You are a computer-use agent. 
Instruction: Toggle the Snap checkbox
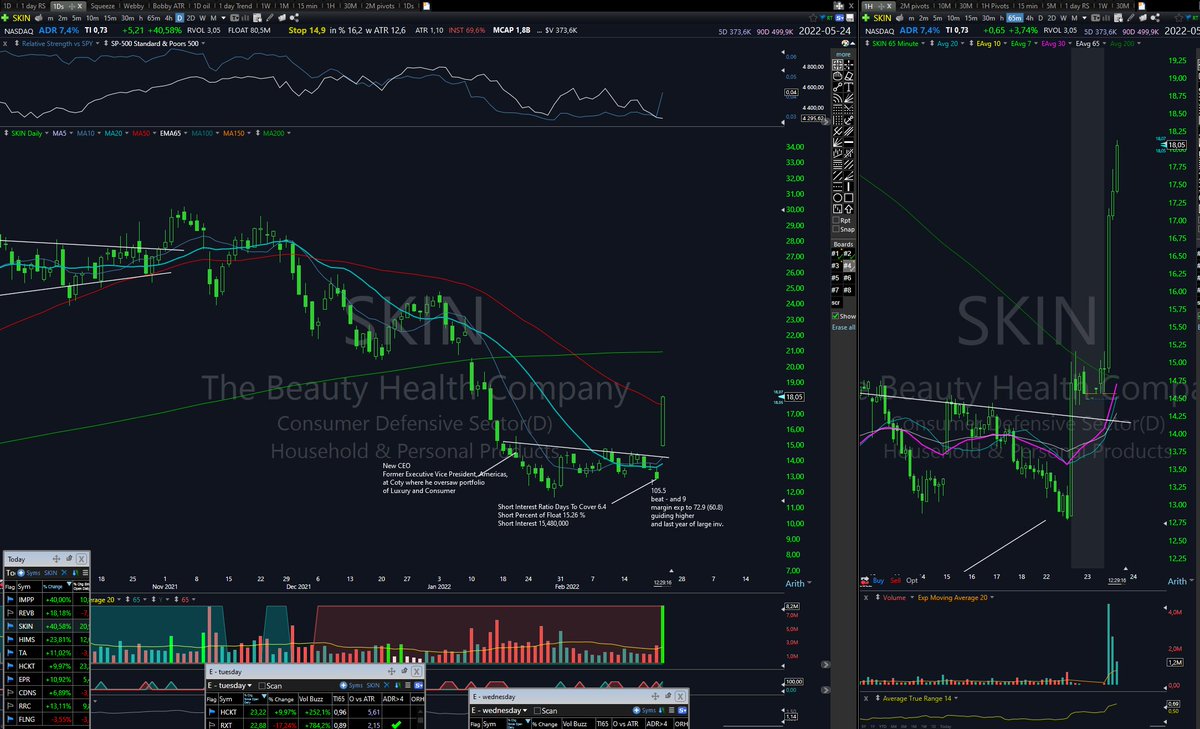click(x=836, y=230)
